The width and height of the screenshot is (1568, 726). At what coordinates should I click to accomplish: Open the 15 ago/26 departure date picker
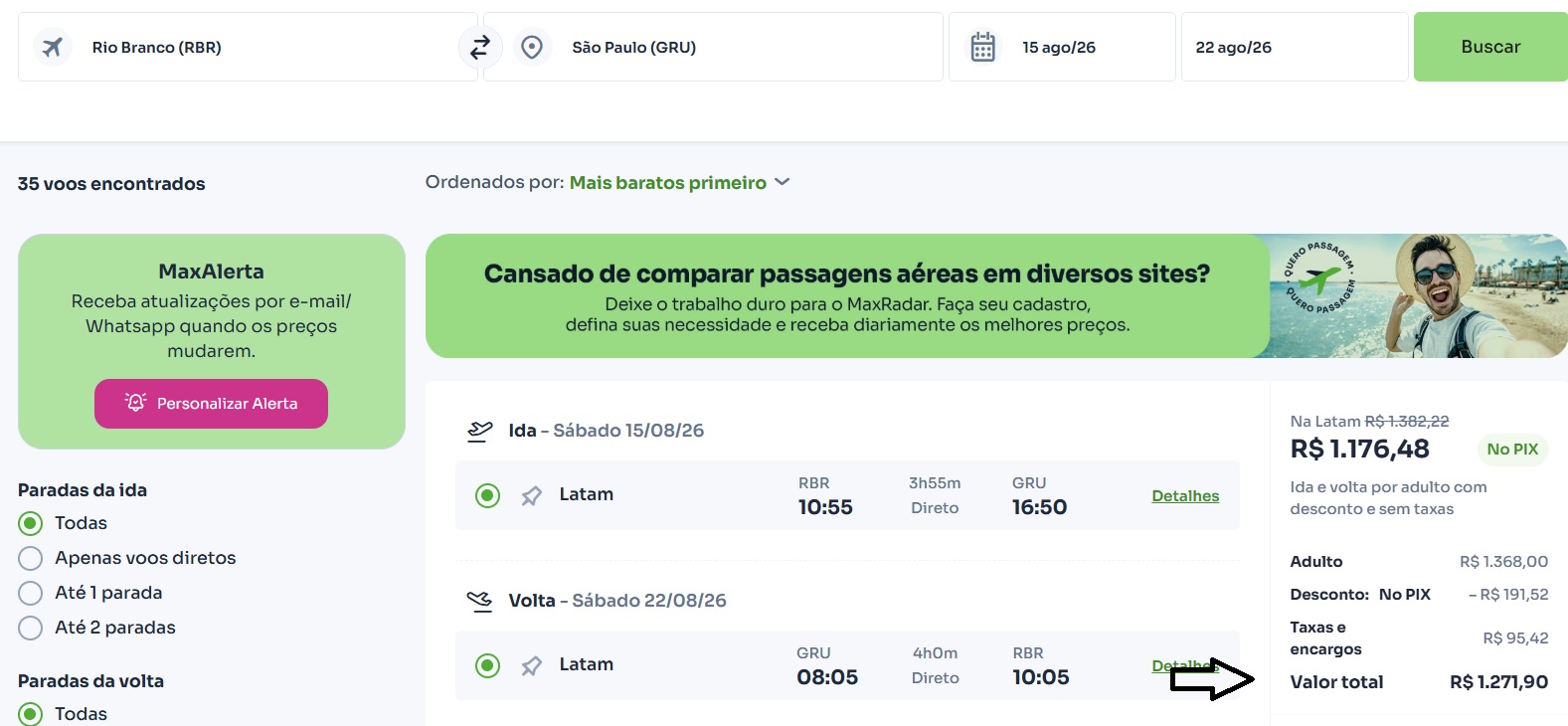click(1060, 47)
